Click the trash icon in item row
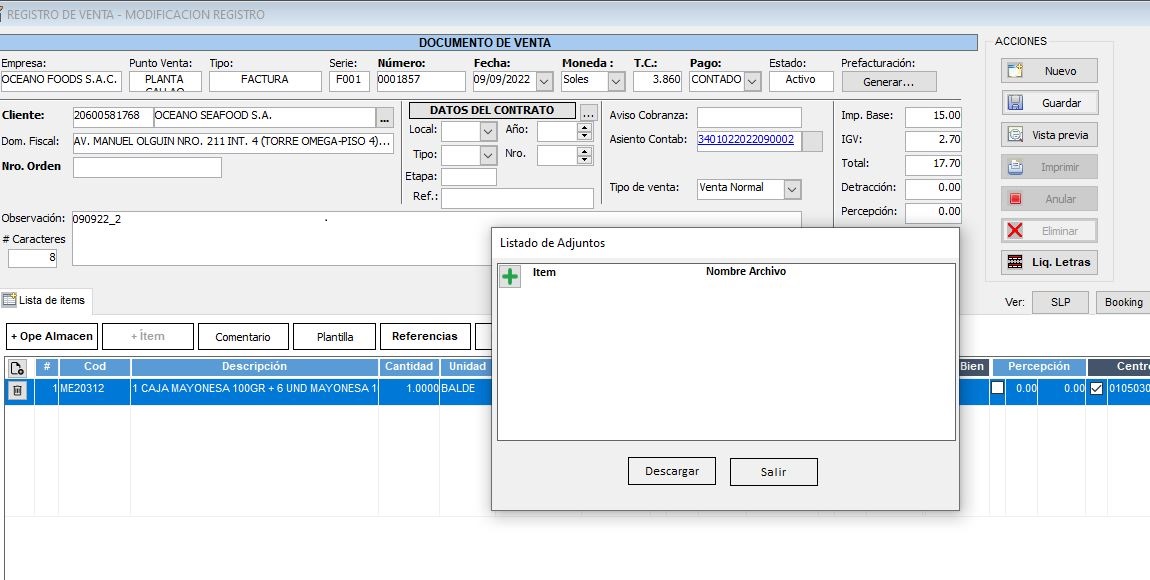1150x580 pixels. [x=17, y=391]
